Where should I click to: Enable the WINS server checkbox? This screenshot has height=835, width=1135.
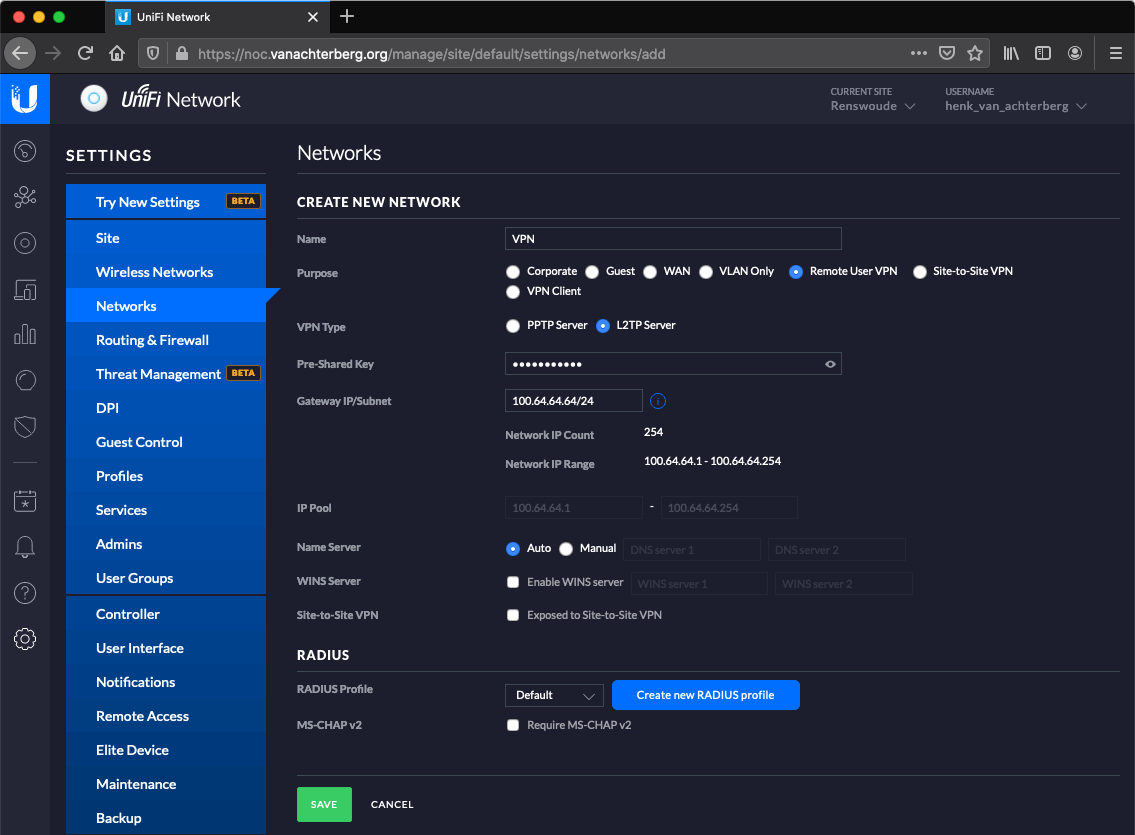pos(513,582)
